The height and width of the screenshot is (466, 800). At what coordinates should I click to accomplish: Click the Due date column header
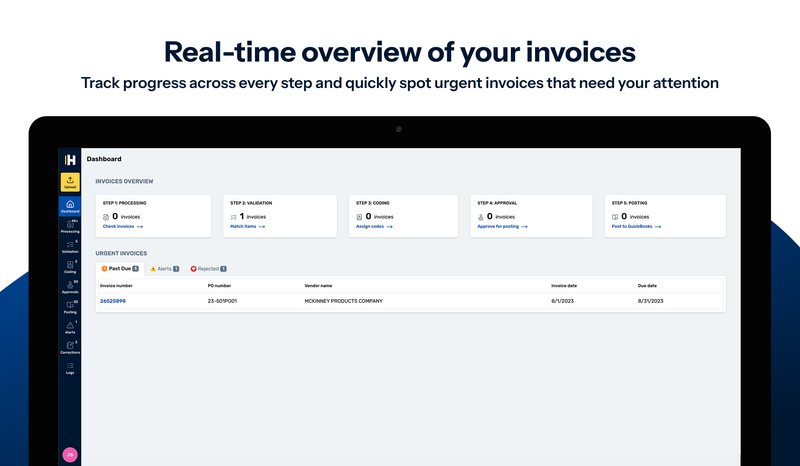click(647, 286)
